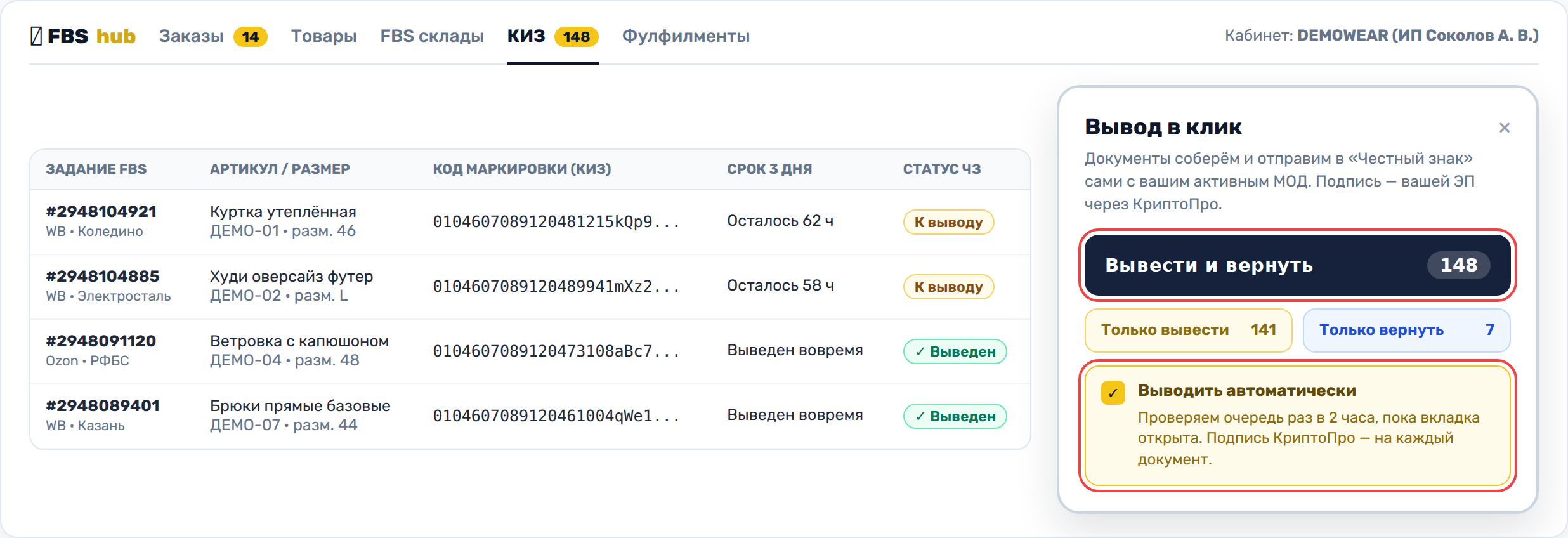Click the КОД МАРКИРОВКИ (КИЗ) column header
1568x538 pixels.
click(522, 169)
